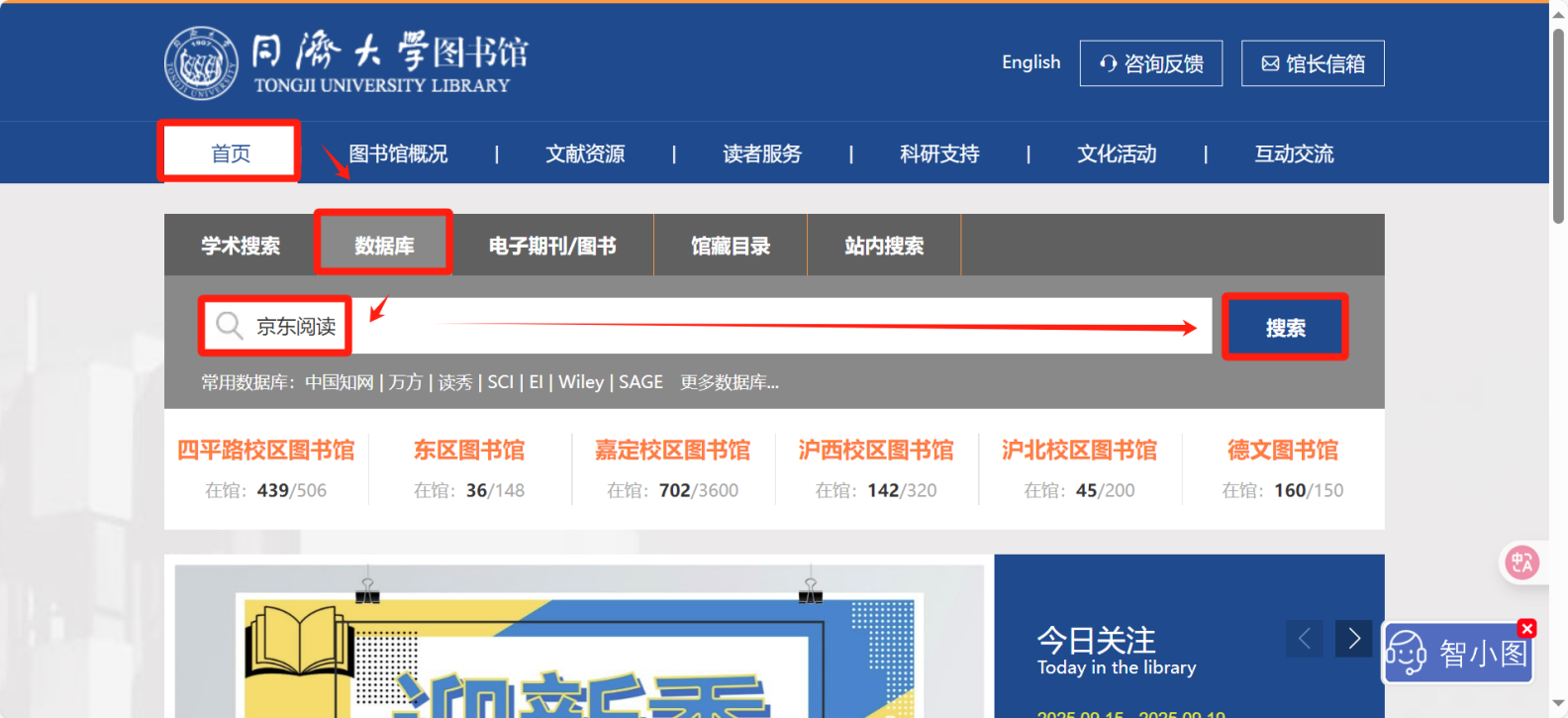The image size is (1568, 718).
Task: Open 咨询反馈 headset button
Action: click(x=1150, y=63)
